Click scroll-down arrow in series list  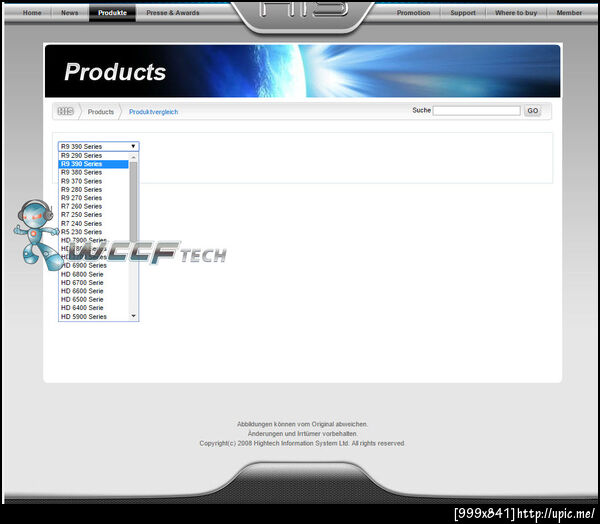click(x=134, y=316)
